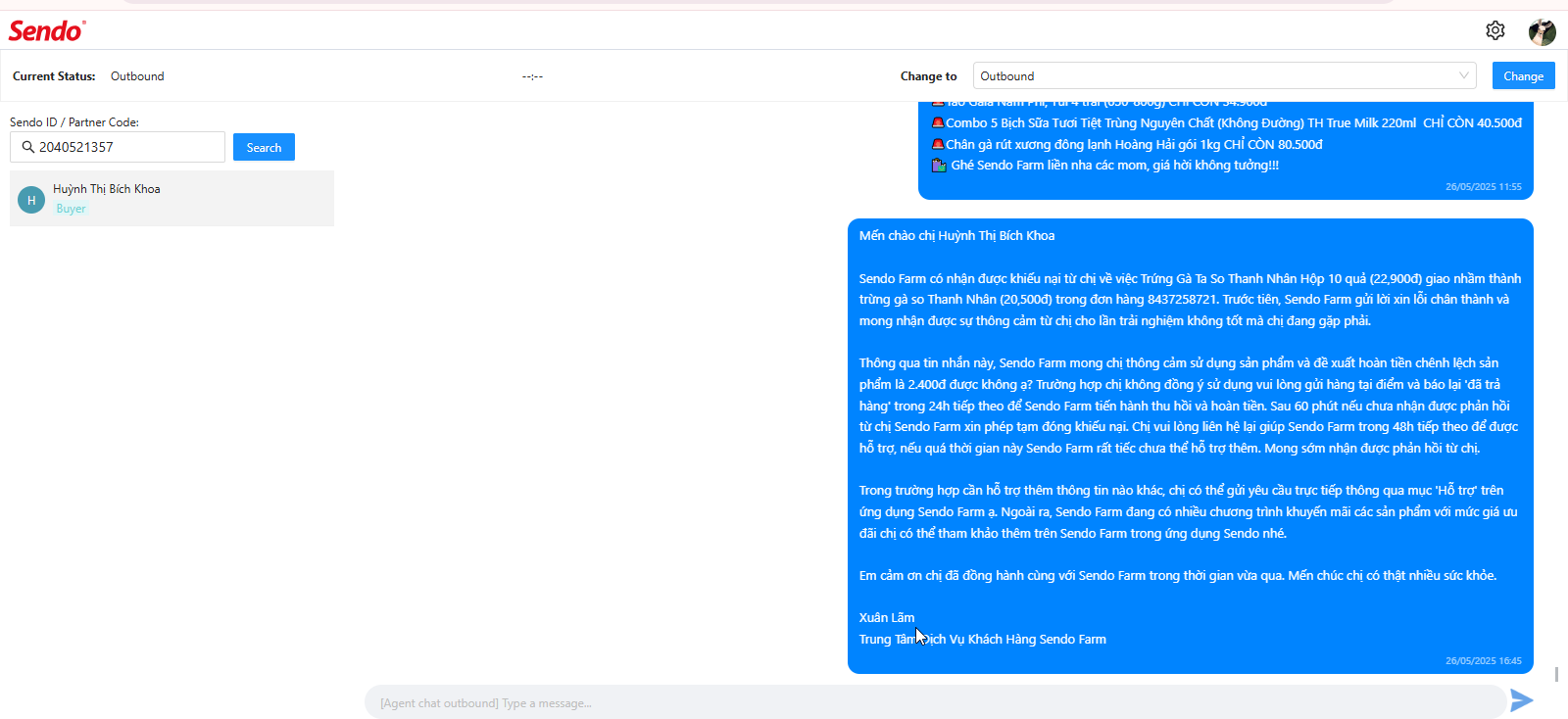Screen dimensions: 1568x719
Task: Click the H avatar of Huỳnh Thị Bích Khoa
Action: [31, 200]
